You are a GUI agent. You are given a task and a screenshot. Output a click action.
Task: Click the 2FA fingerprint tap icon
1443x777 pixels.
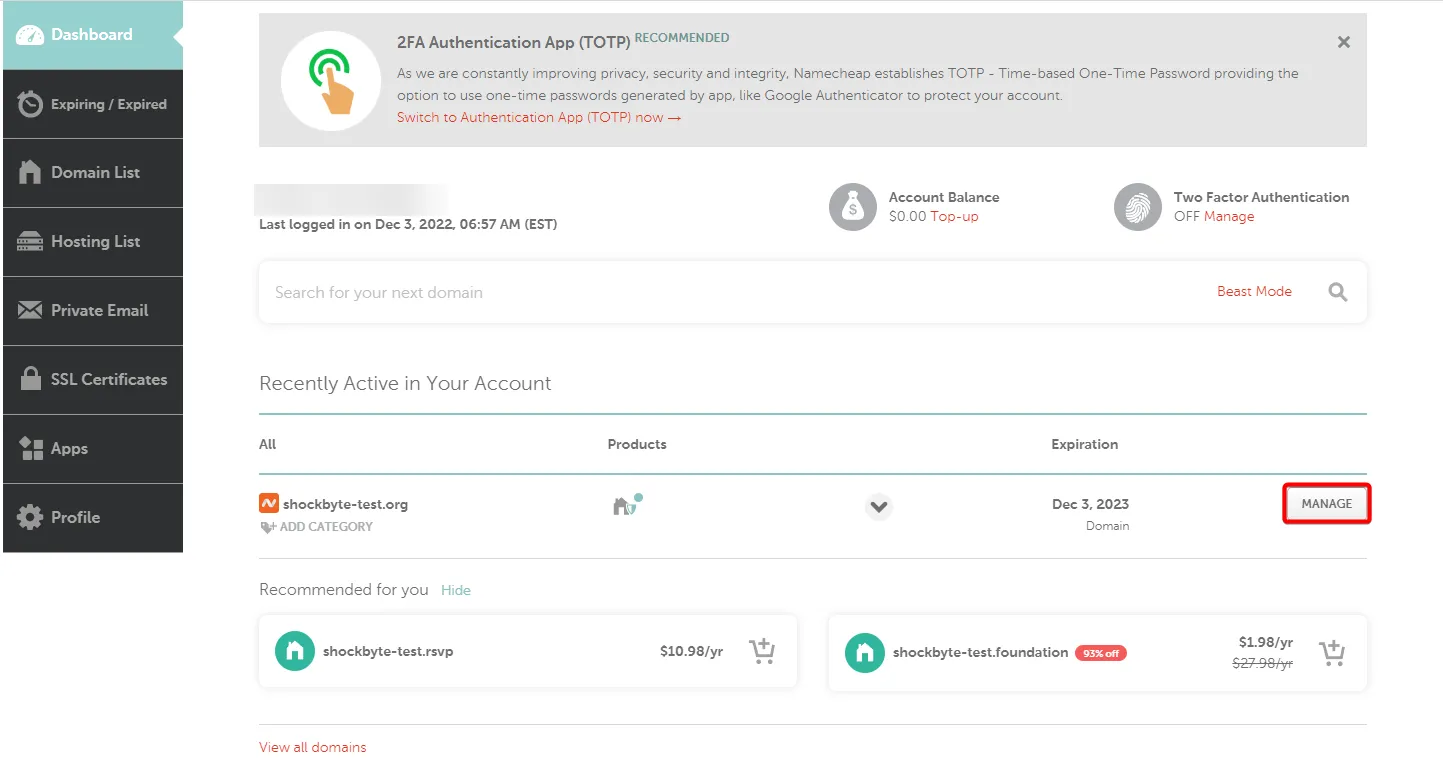click(331, 80)
